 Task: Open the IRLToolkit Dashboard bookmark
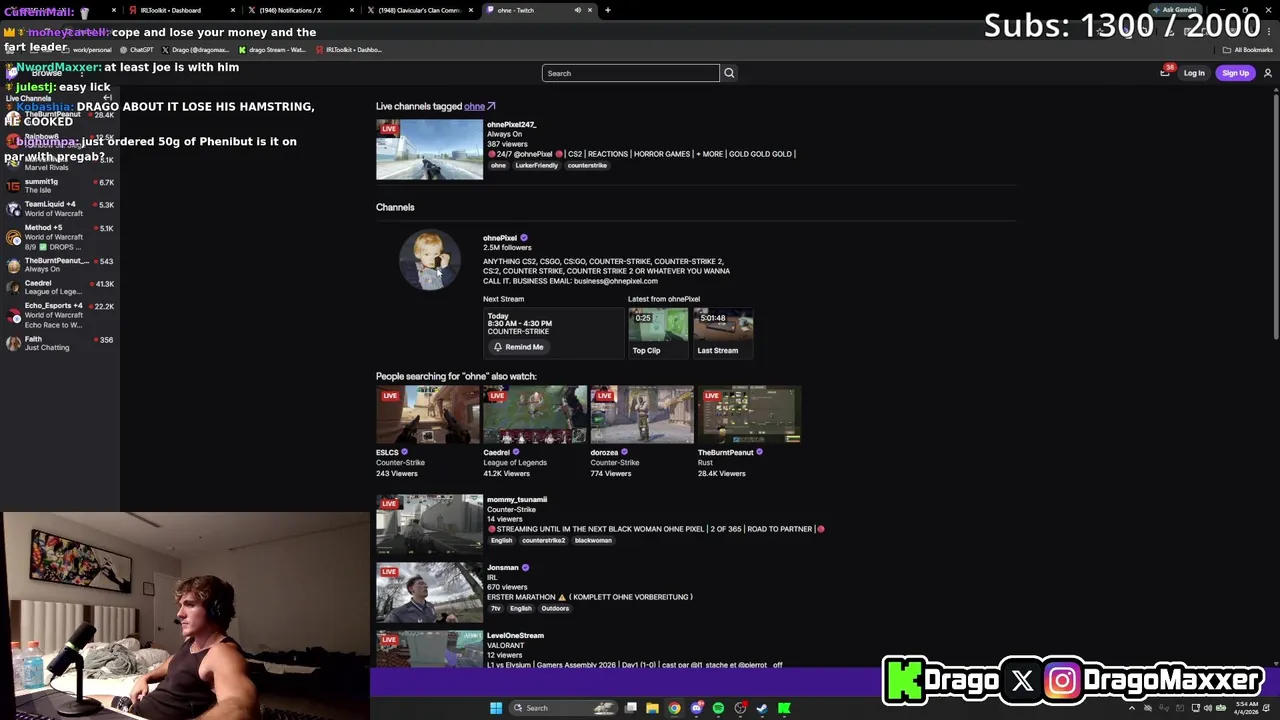click(x=347, y=49)
